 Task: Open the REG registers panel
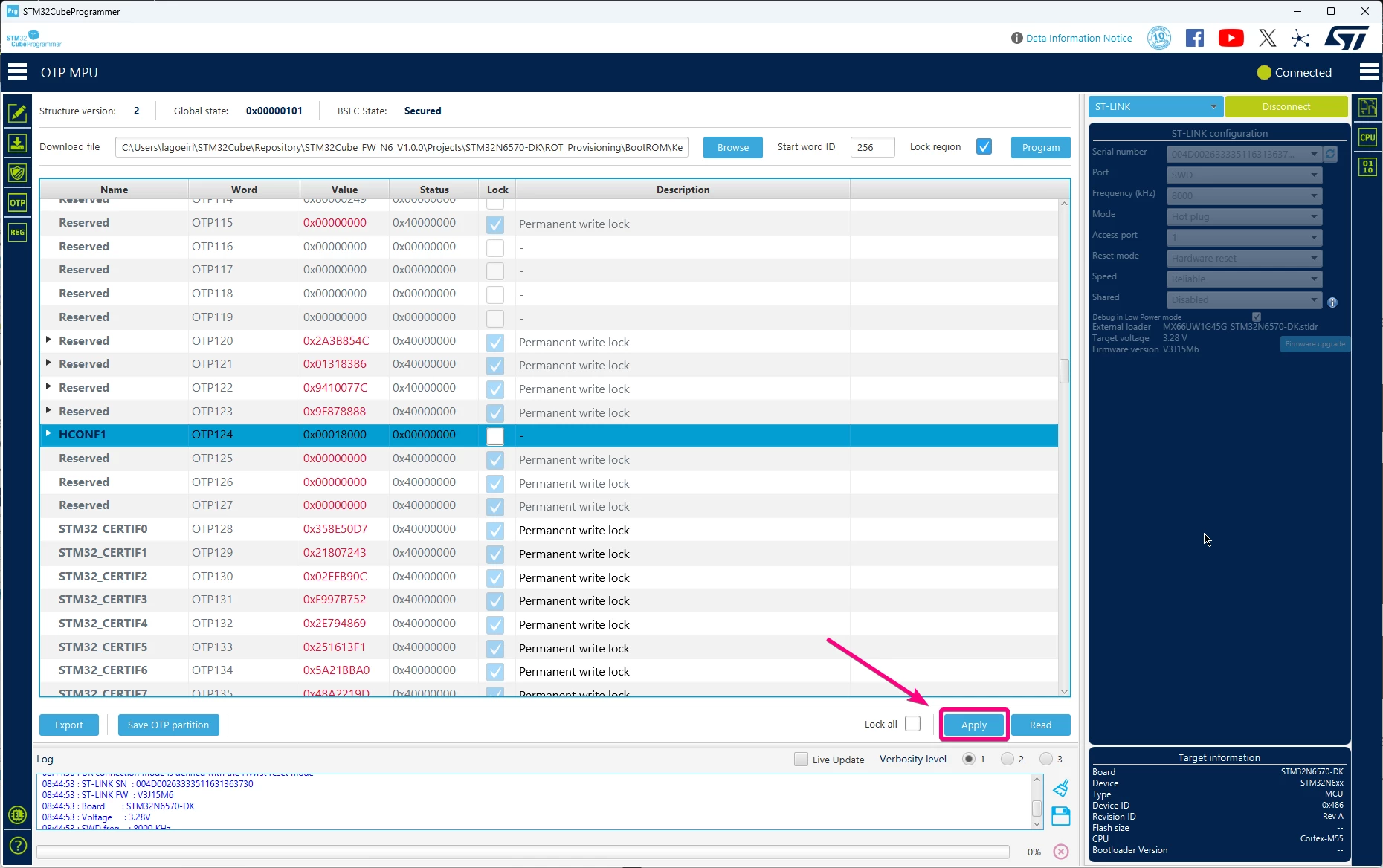(x=18, y=233)
